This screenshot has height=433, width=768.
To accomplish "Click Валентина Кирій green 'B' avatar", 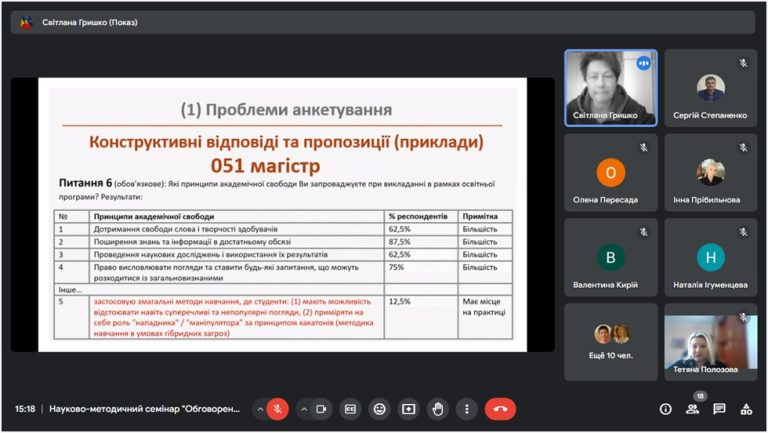I will tap(611, 258).
